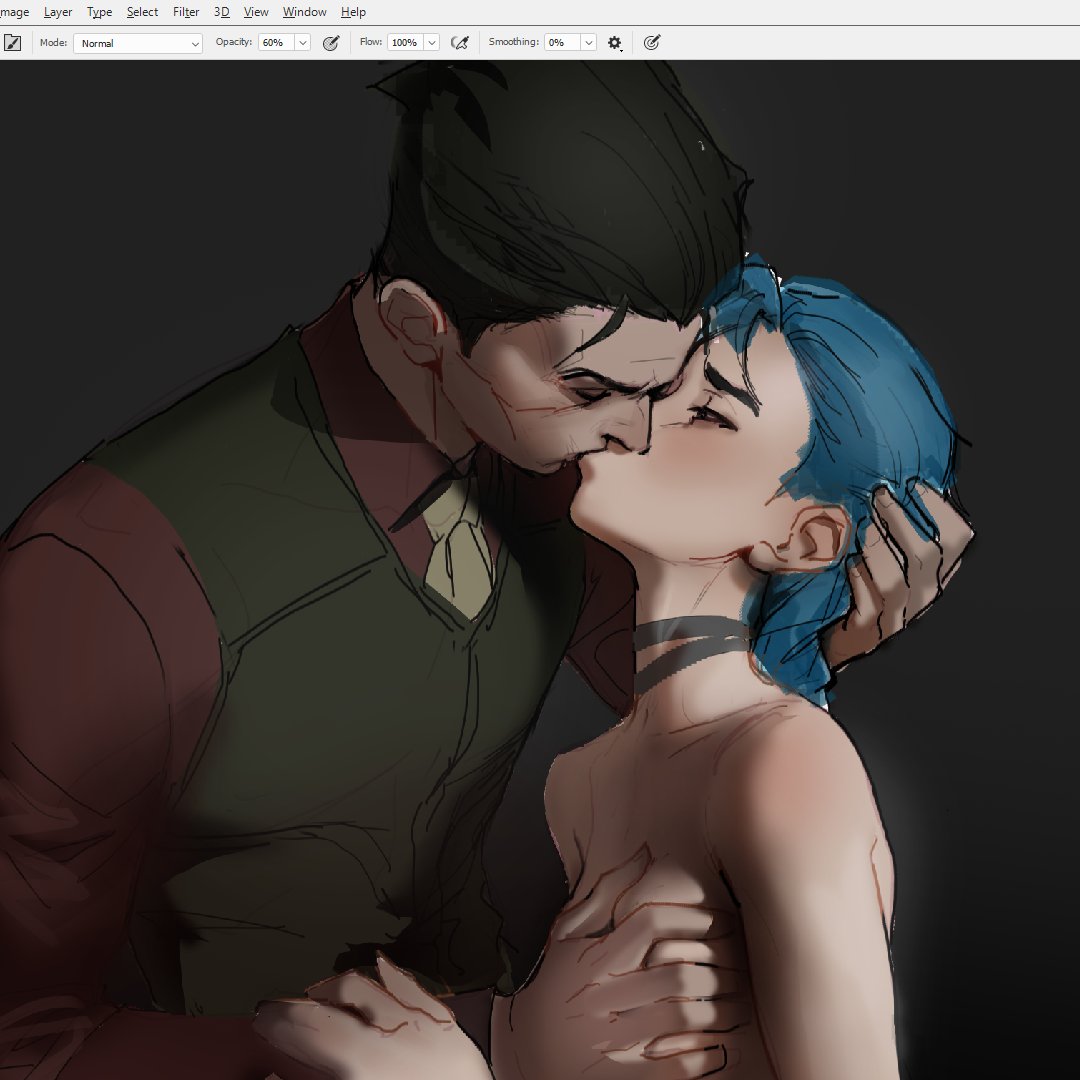Open the Window menu
The image size is (1080, 1080).
pyautogui.click(x=304, y=12)
